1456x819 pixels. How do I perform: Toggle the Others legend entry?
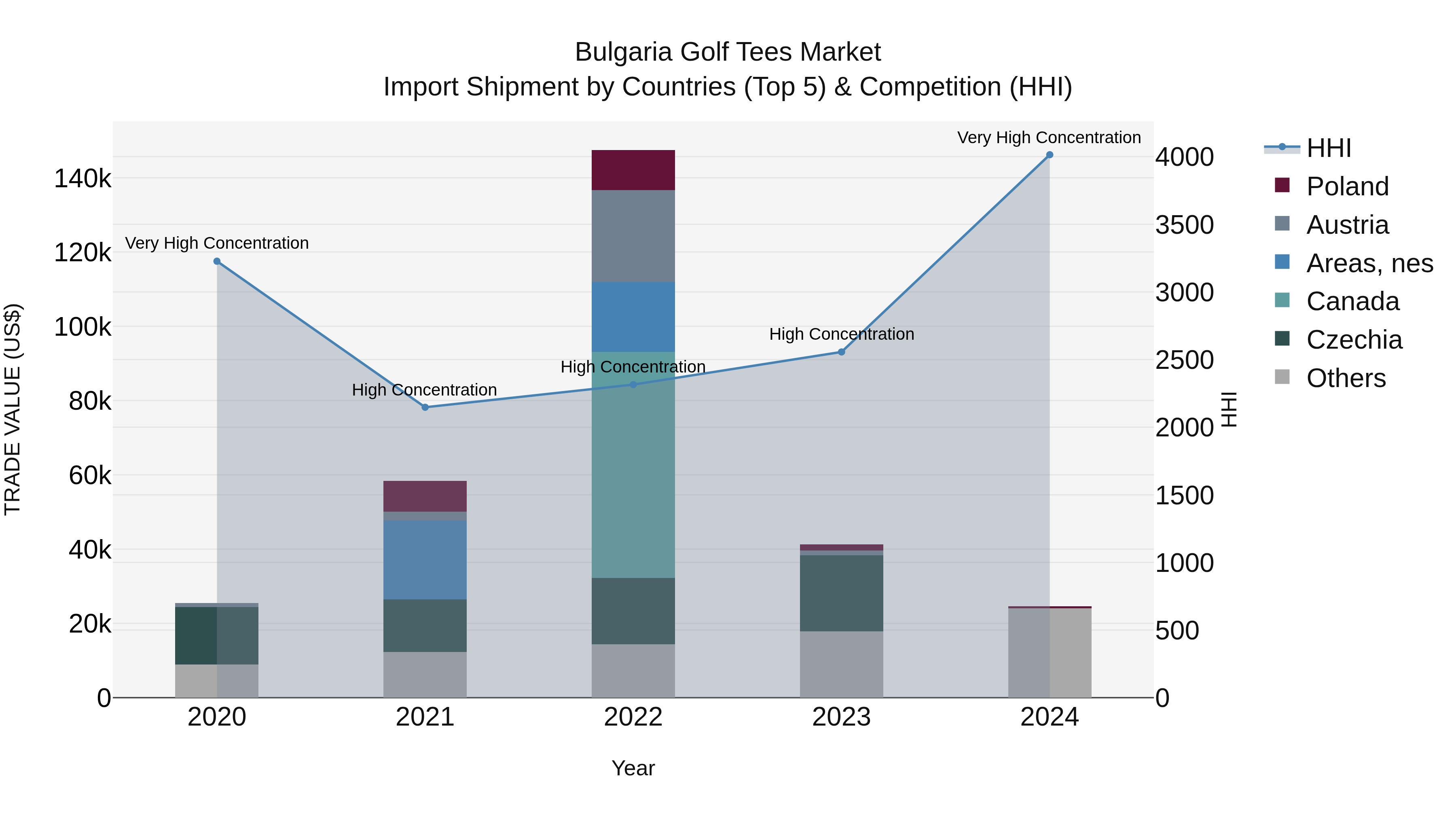[1330, 378]
